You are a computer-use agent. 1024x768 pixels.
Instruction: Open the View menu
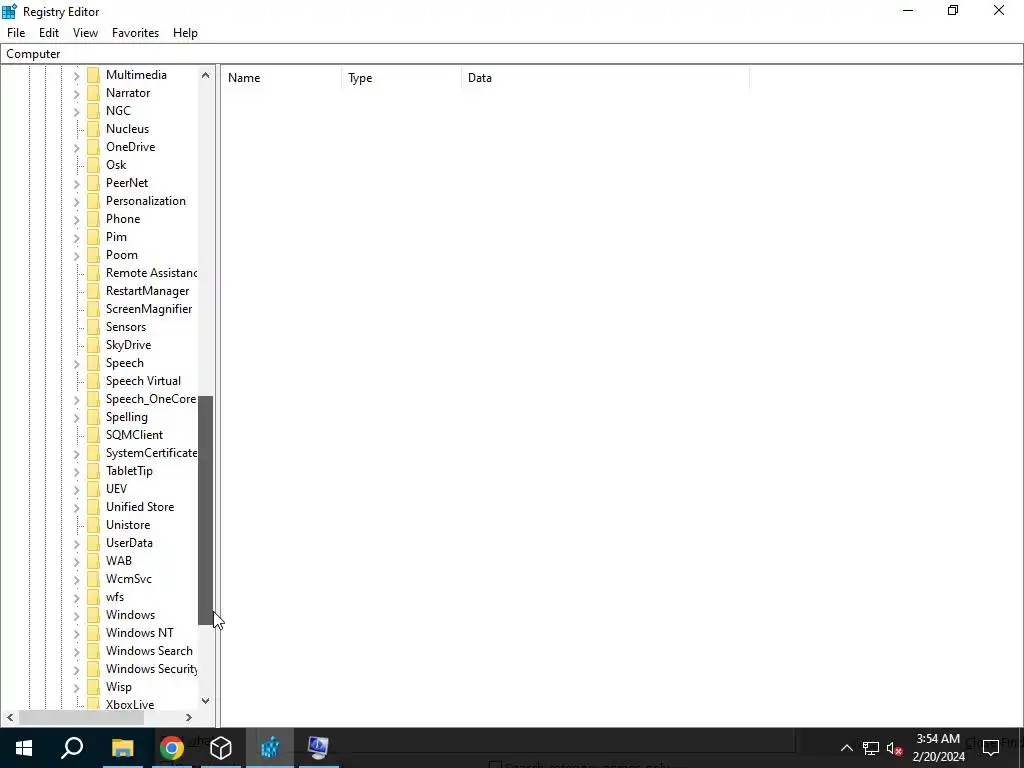click(x=85, y=33)
